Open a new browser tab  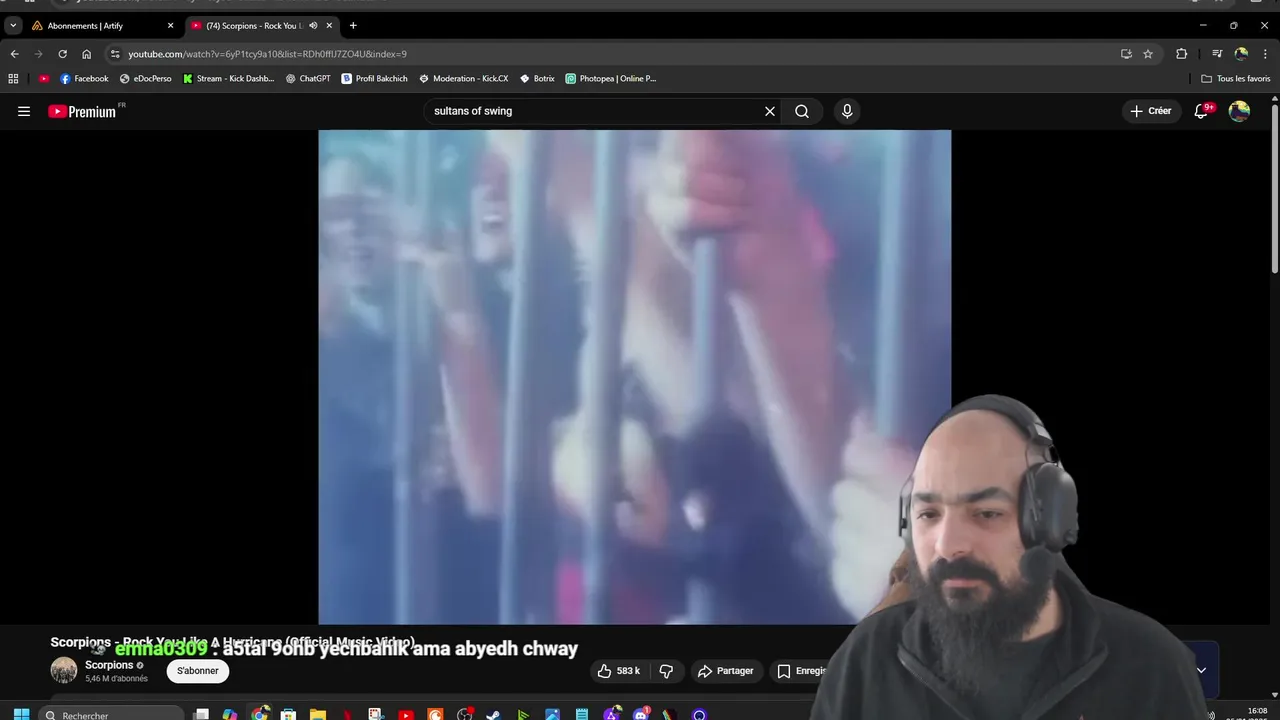click(353, 26)
